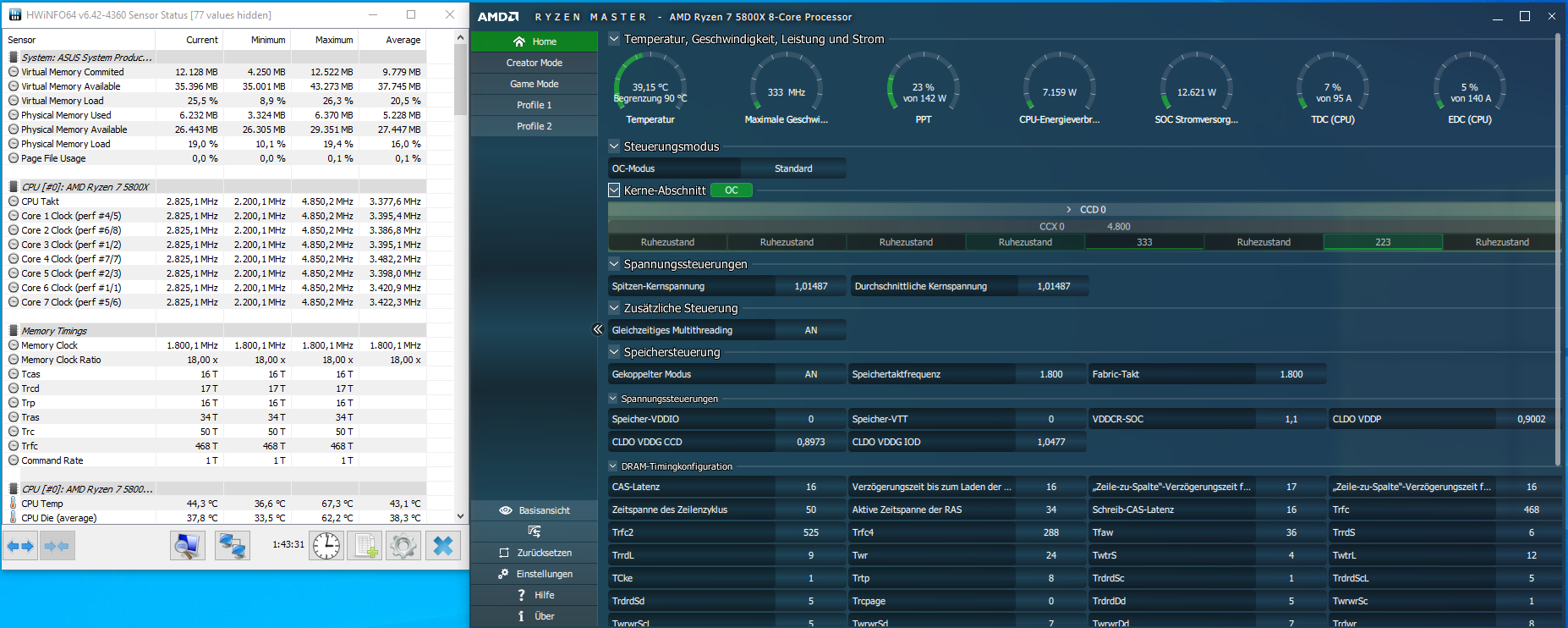Click the Einstellungen gears icon
The height and width of the screenshot is (628, 1568).
pyautogui.click(x=503, y=574)
